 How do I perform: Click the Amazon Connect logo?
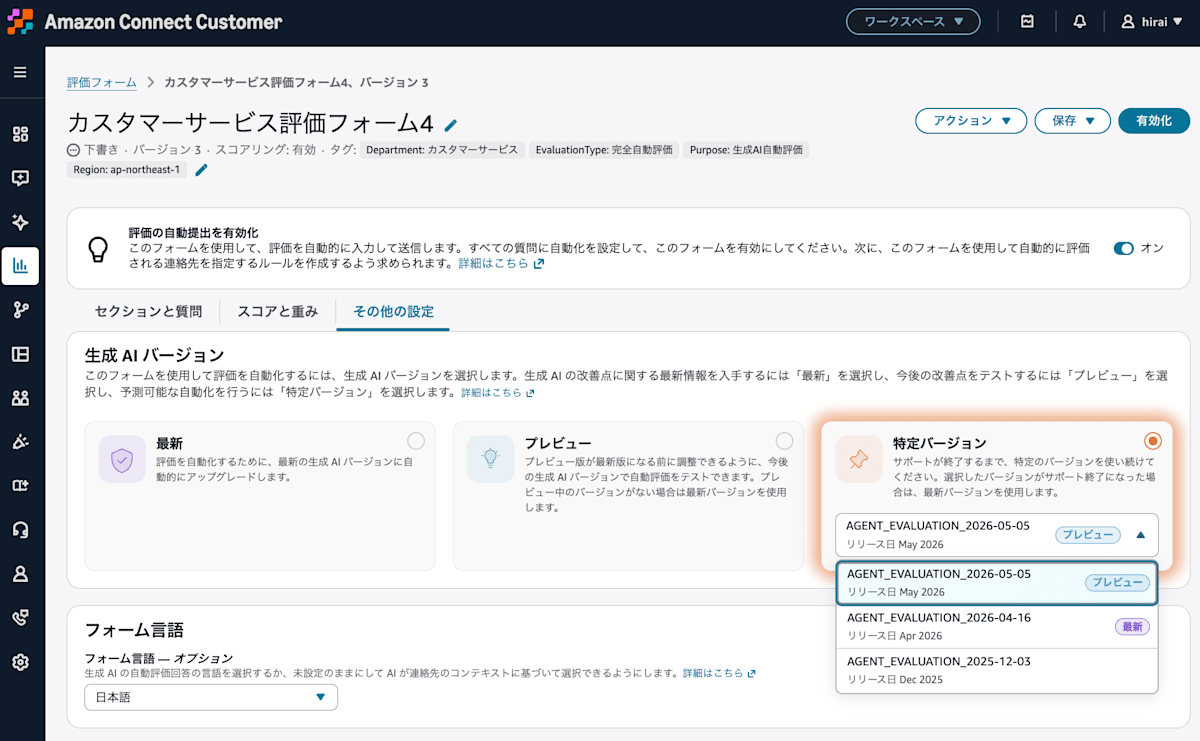[x=21, y=21]
